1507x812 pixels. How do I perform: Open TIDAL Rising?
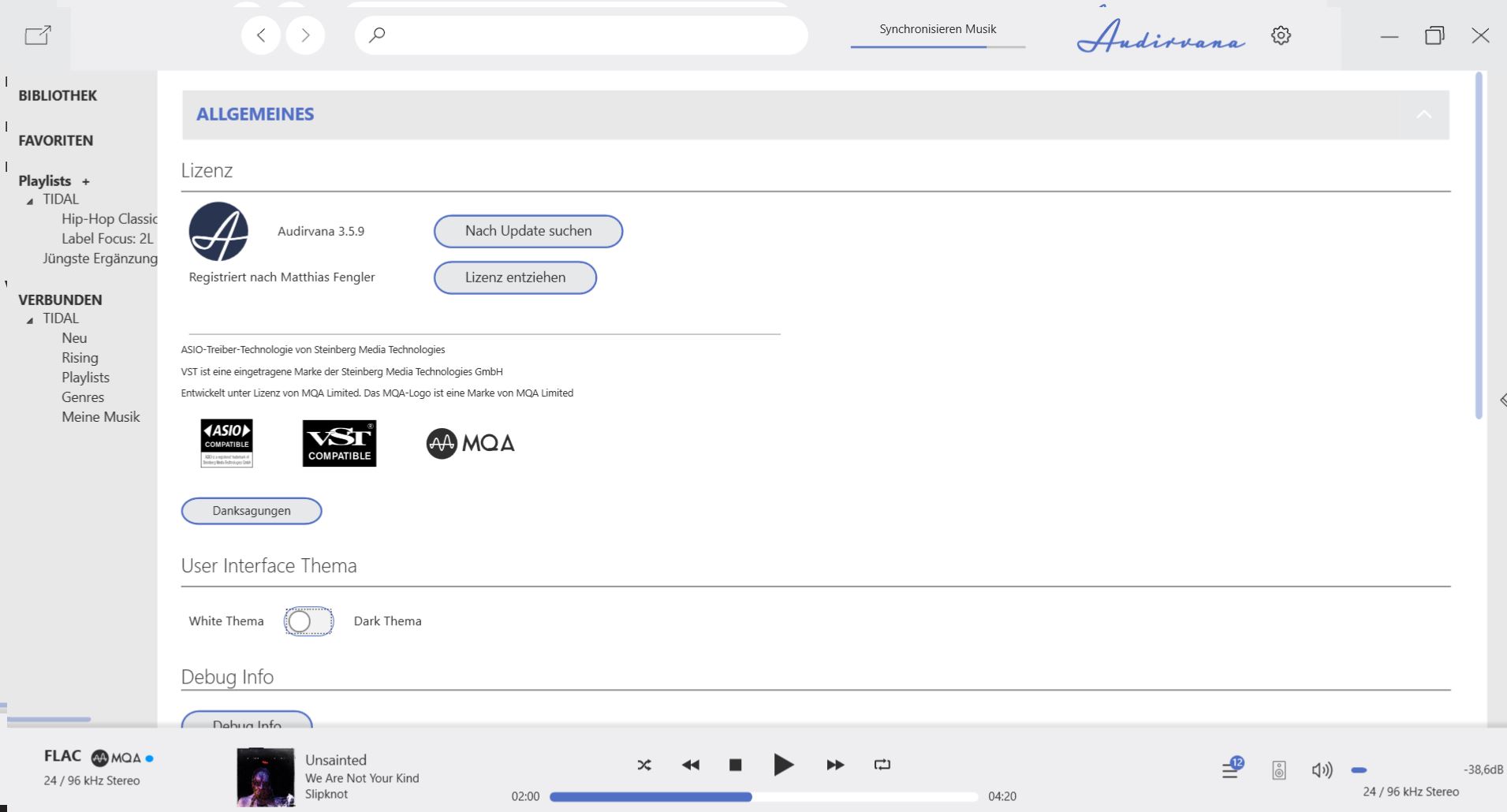pyautogui.click(x=80, y=358)
